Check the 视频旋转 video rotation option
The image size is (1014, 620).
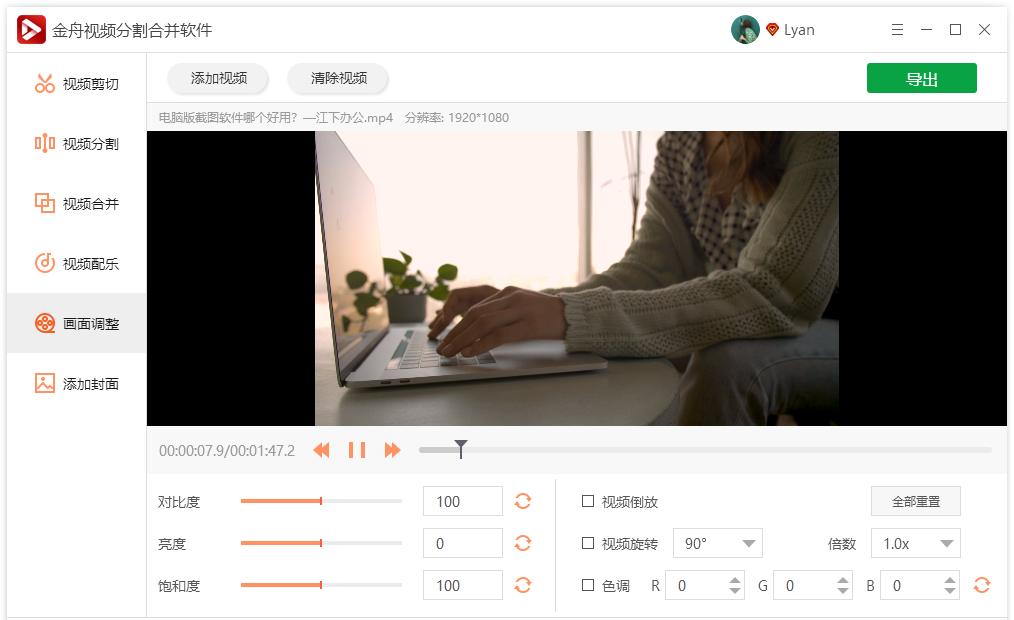pos(588,543)
